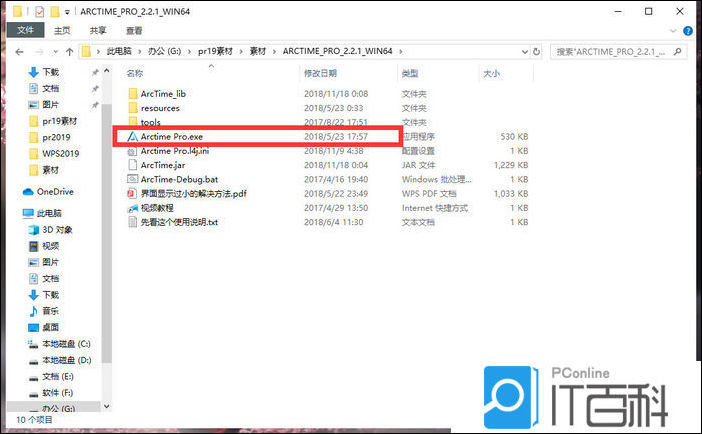Image resolution: width=702 pixels, height=434 pixels.
Task: Open the recent locations dropdown arrow
Action: (x=56, y=52)
